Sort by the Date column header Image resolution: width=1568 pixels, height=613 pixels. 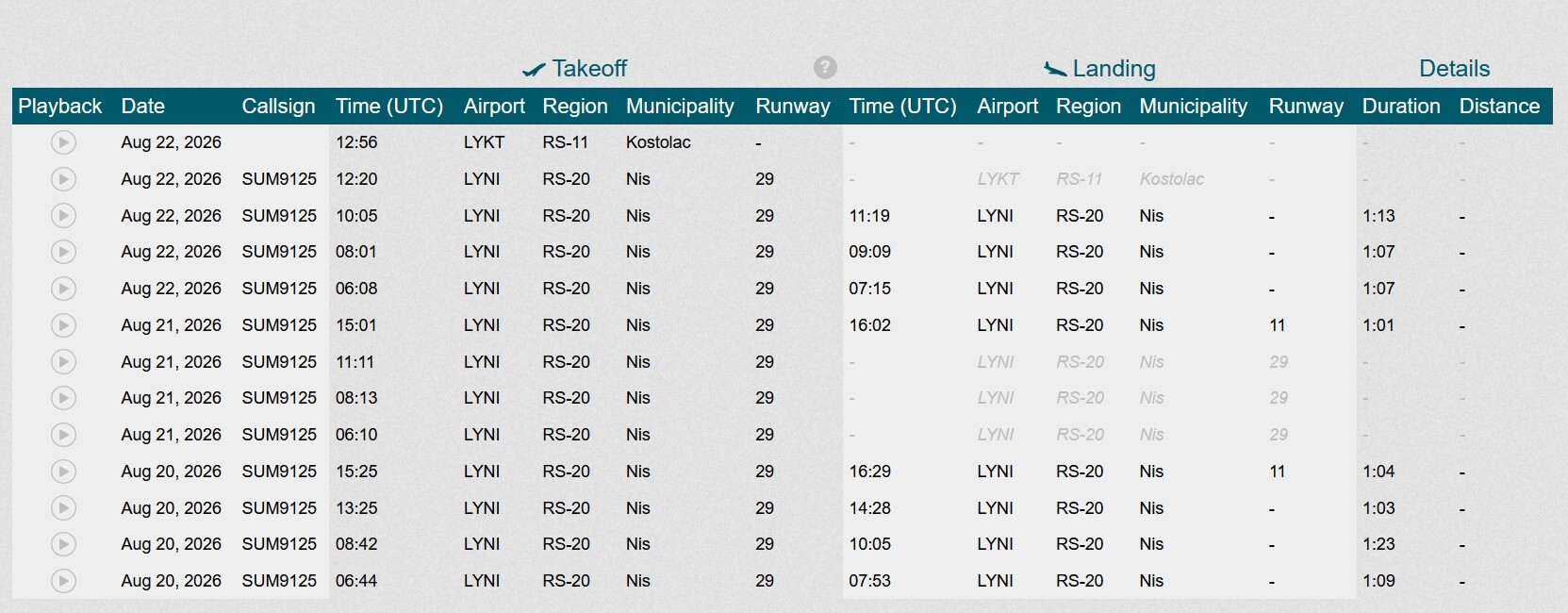pyautogui.click(x=143, y=107)
